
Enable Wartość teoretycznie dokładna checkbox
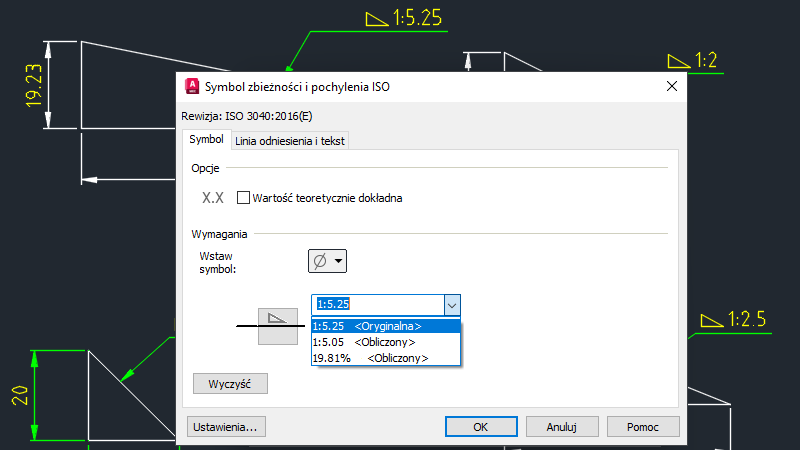click(243, 197)
